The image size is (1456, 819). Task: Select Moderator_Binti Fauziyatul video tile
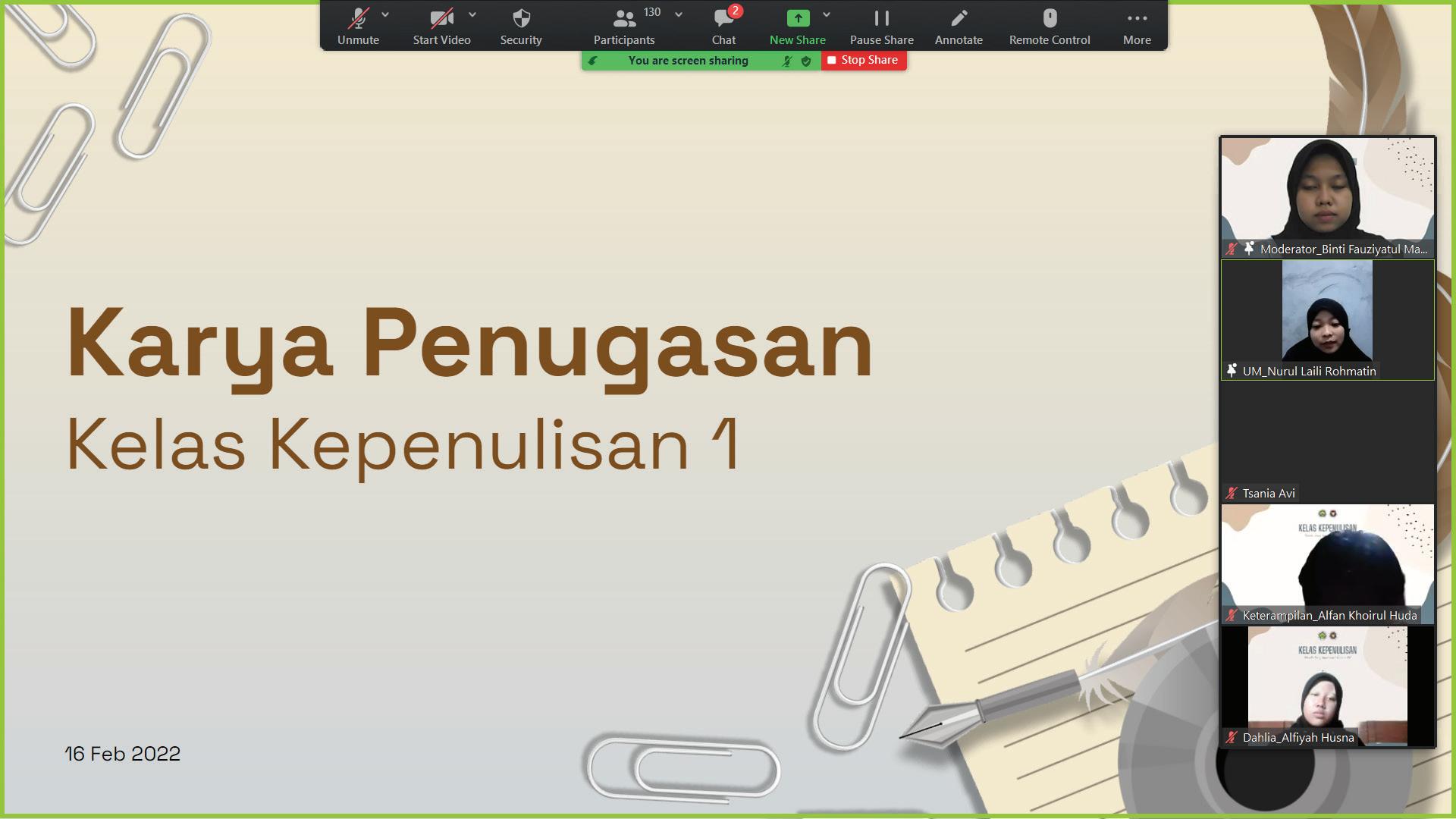pyautogui.click(x=1327, y=197)
